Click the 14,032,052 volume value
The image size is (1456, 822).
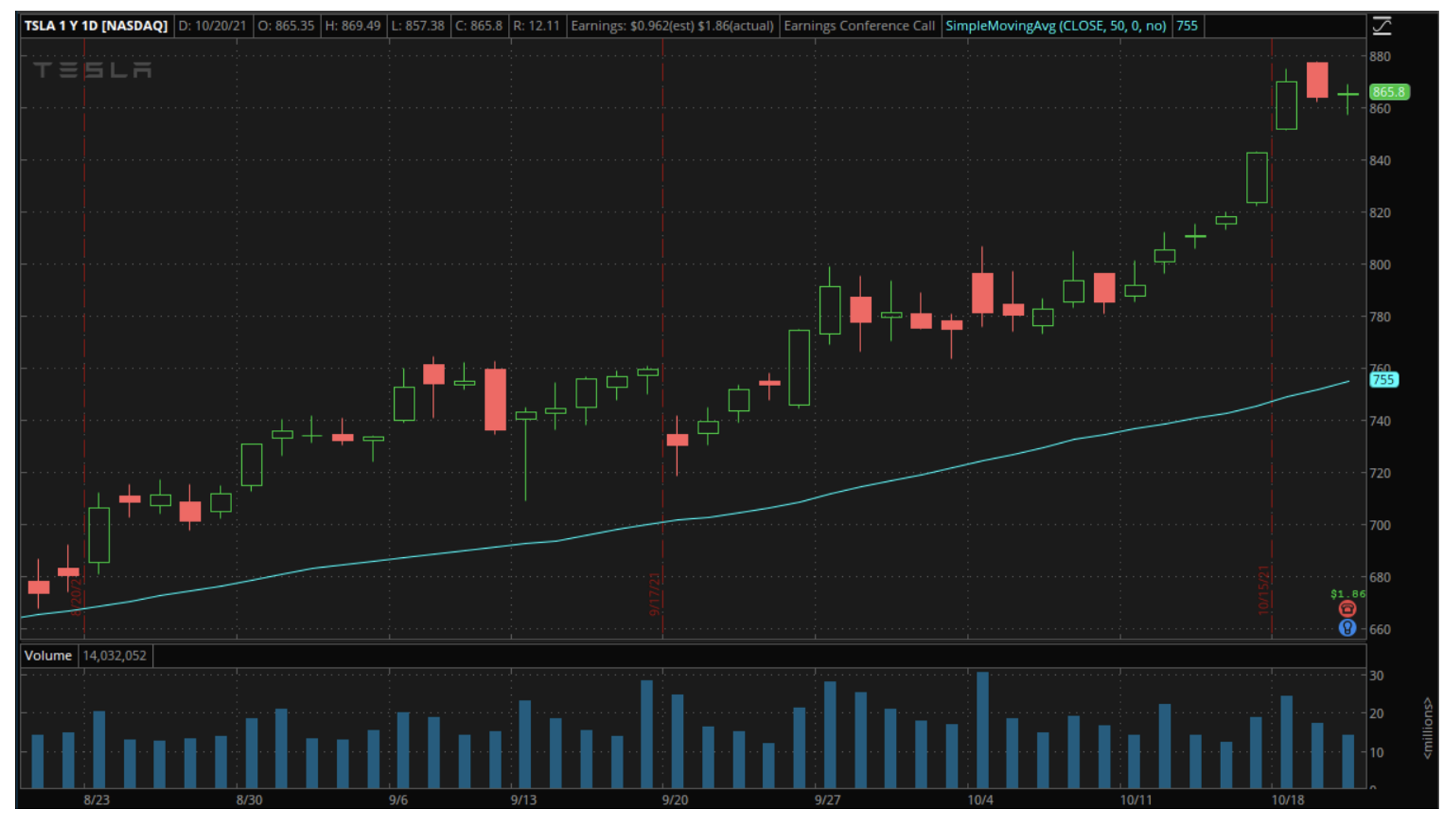tap(115, 655)
